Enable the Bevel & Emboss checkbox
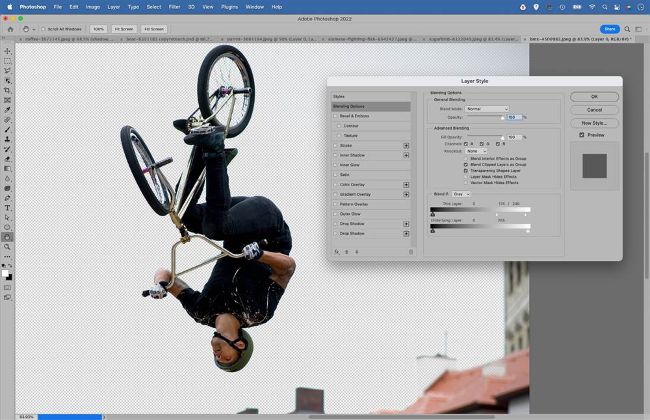Viewport: 650px width, 420px height. (x=335, y=116)
